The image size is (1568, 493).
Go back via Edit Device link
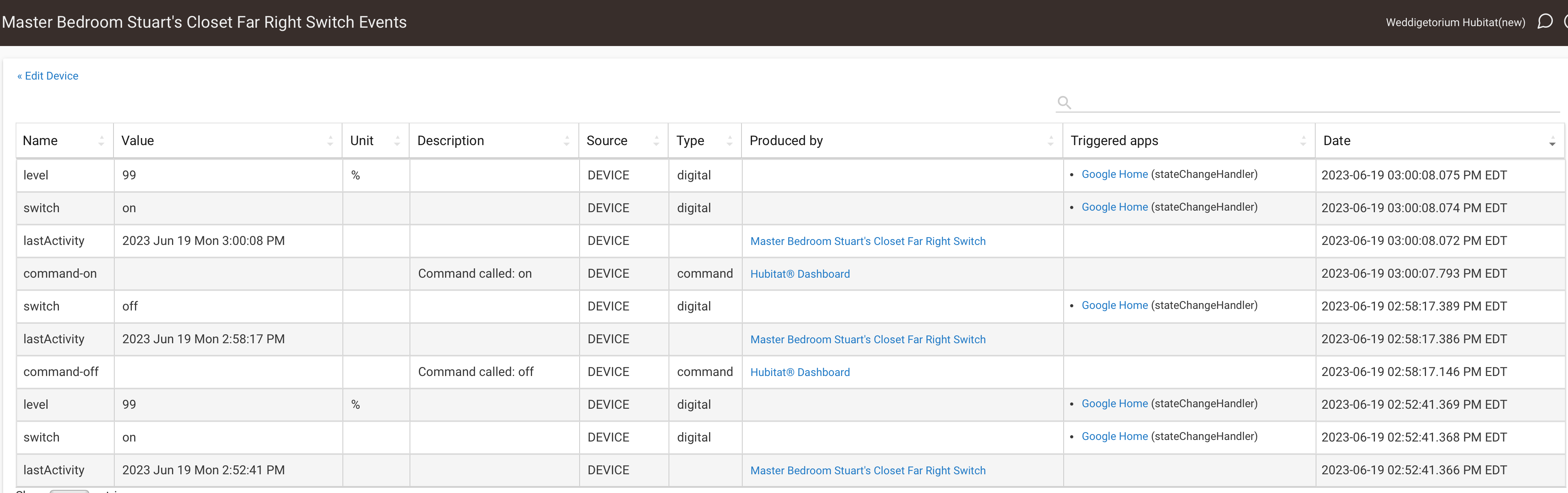click(48, 76)
